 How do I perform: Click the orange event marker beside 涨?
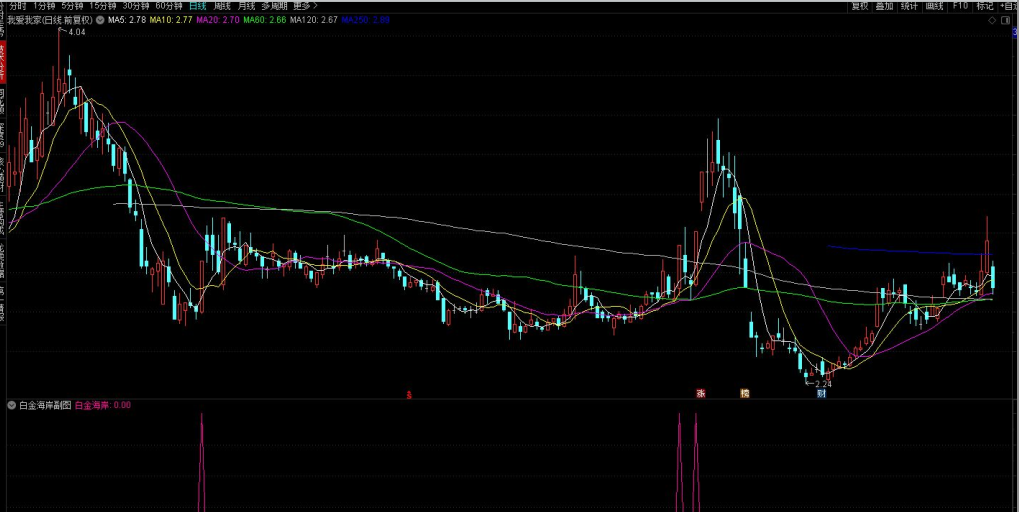(x=744, y=393)
